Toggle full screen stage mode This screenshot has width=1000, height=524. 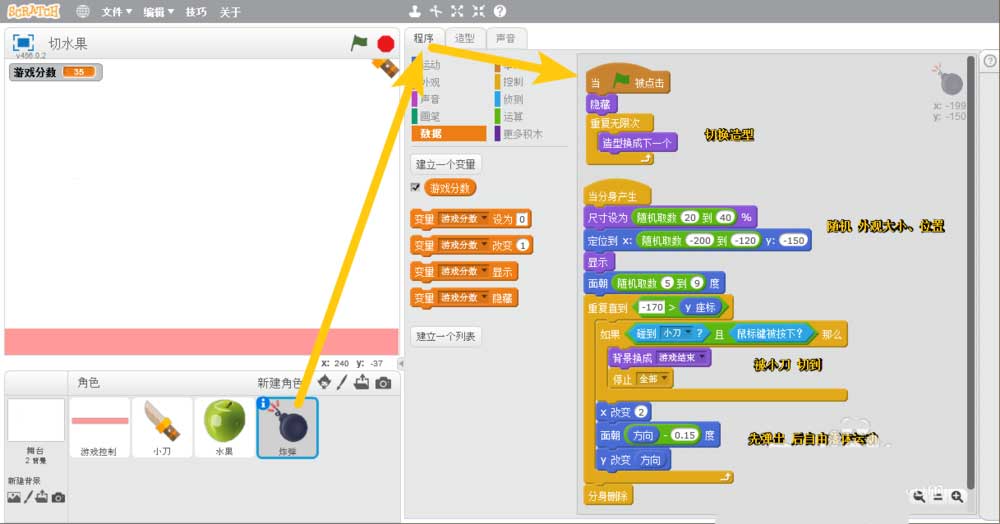coord(23,43)
